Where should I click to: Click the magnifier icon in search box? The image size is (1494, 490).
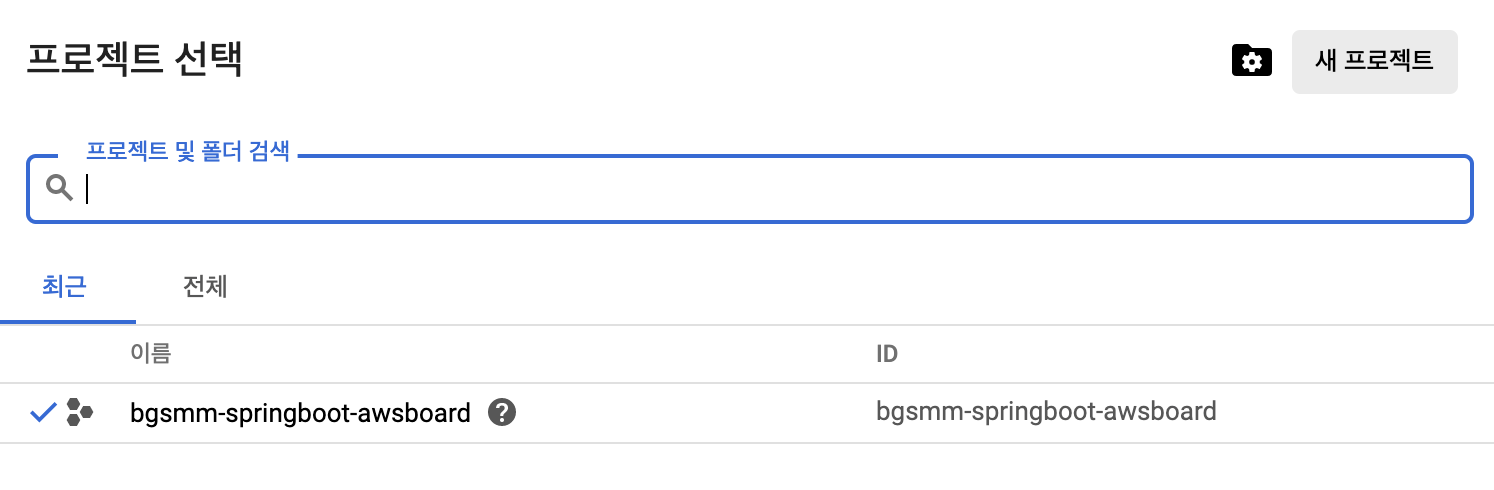60,188
